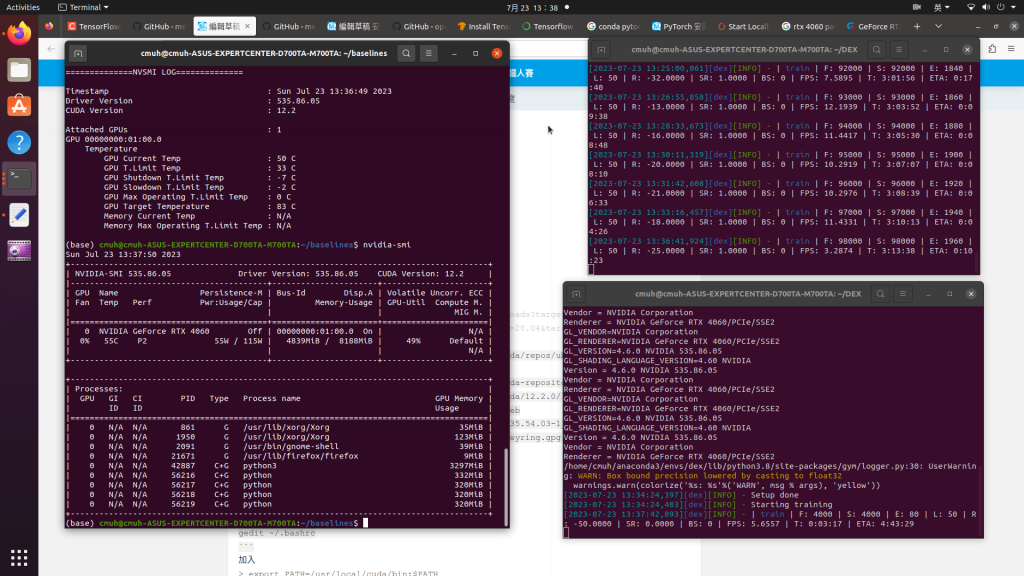This screenshot has height=576, width=1024.
Task: Expand the Firefox list all tabs chevron
Action: tap(938, 27)
